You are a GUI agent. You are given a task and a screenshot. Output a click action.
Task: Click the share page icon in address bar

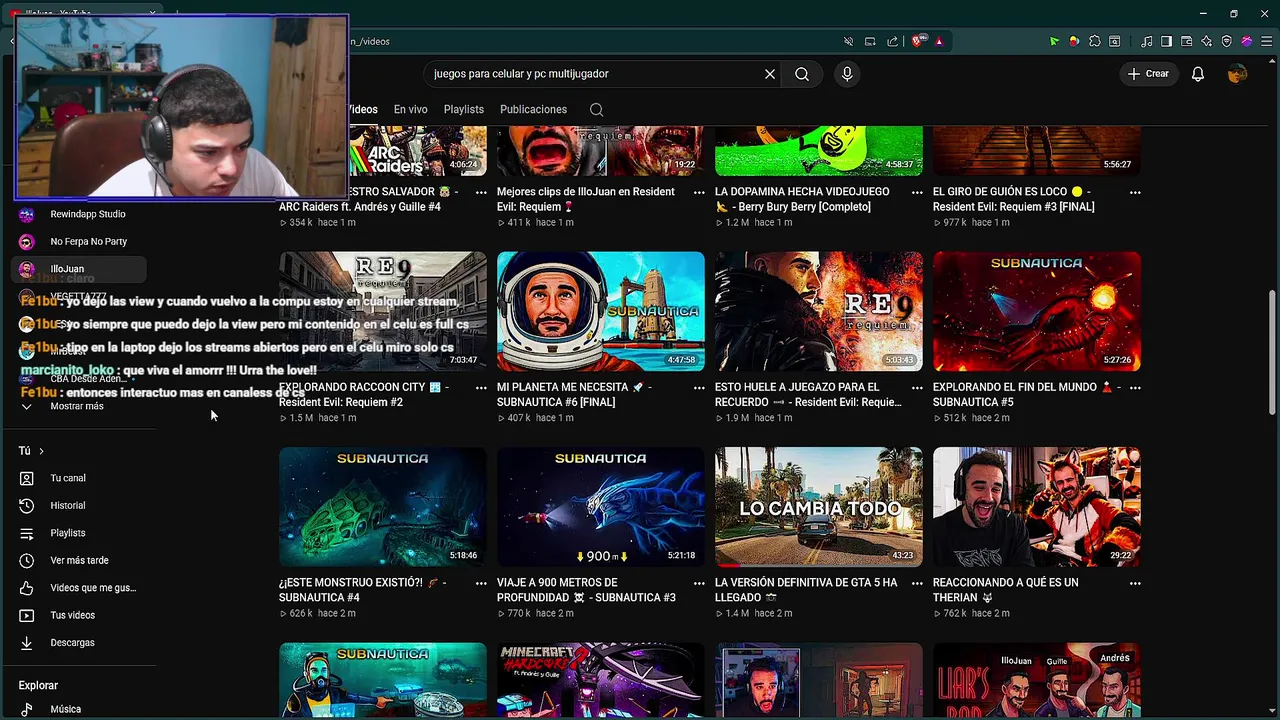(892, 41)
